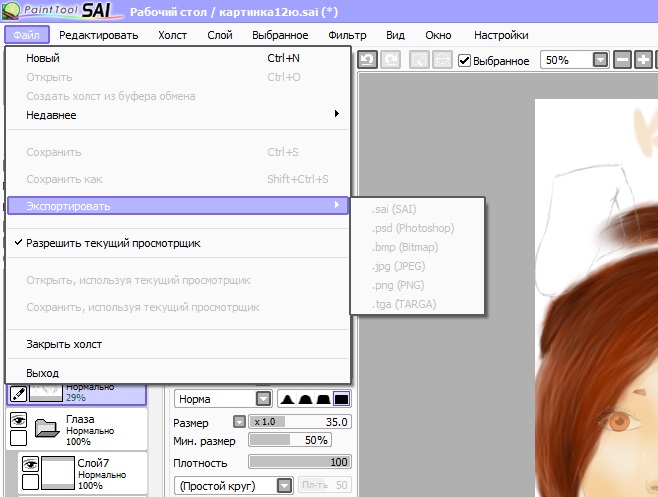Click the brown eye on the canvas drawing

tap(620, 420)
